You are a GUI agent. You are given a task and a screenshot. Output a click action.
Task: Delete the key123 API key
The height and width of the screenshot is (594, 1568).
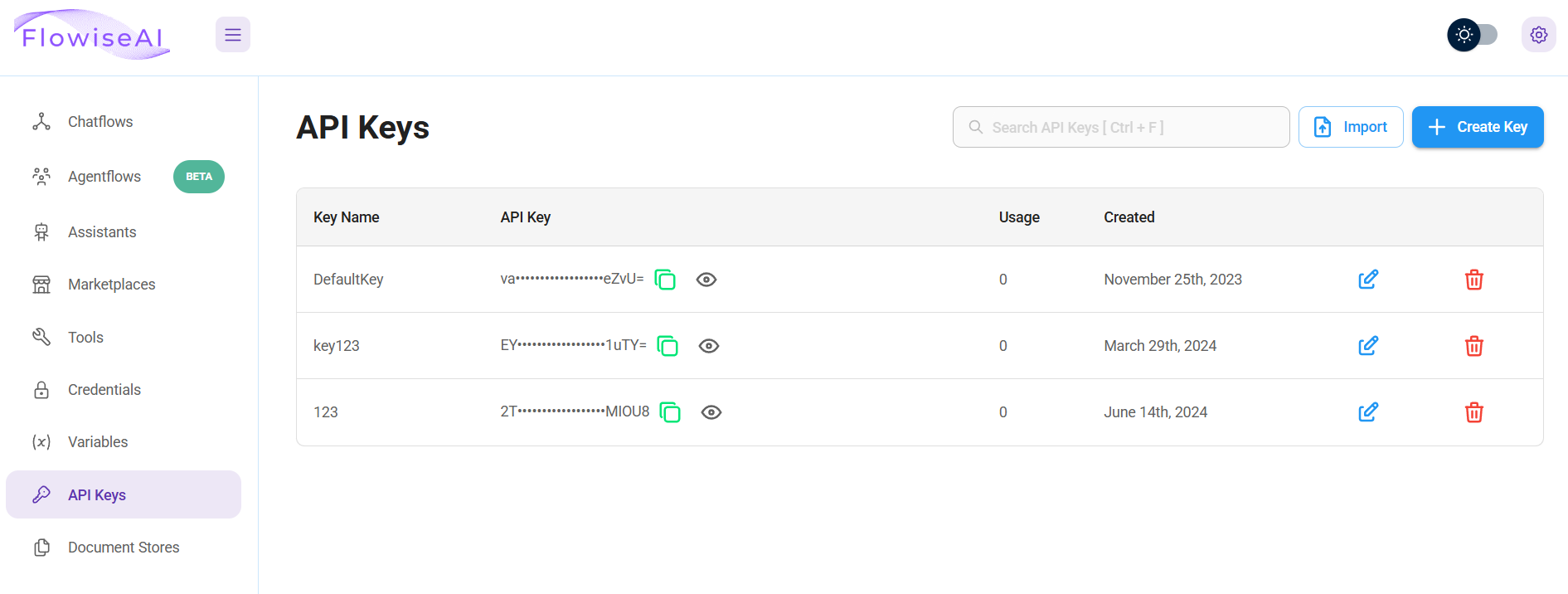pos(1473,346)
